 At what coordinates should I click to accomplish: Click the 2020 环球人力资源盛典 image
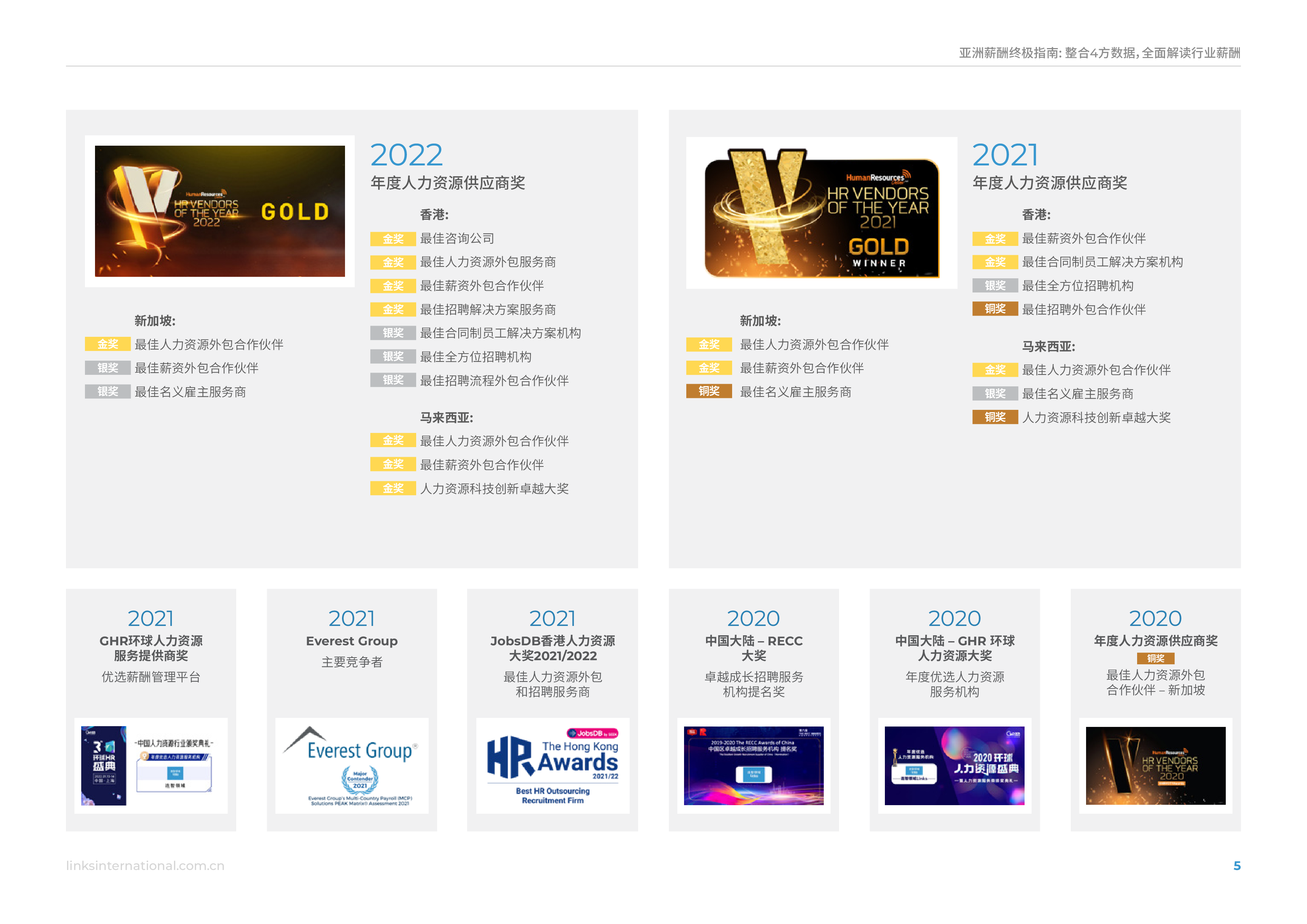coord(955,766)
